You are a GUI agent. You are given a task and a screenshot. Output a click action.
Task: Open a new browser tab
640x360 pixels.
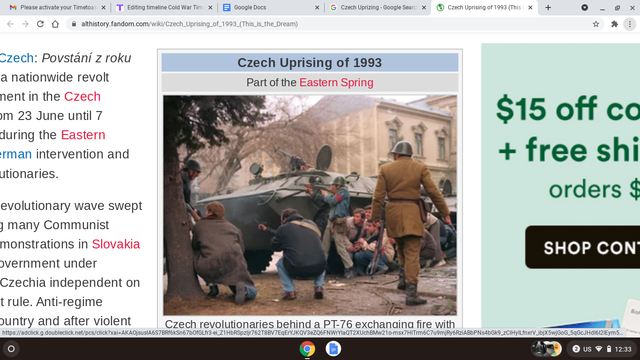pyautogui.click(x=548, y=7)
